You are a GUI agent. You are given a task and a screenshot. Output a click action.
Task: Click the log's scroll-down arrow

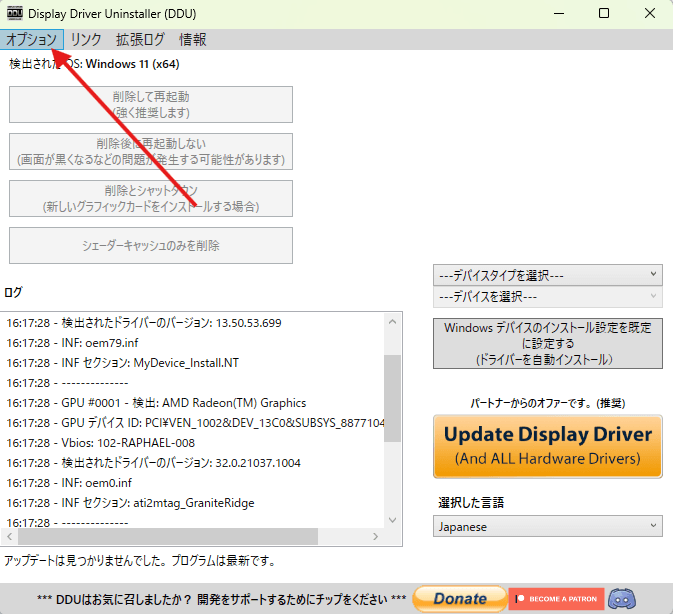click(392, 518)
